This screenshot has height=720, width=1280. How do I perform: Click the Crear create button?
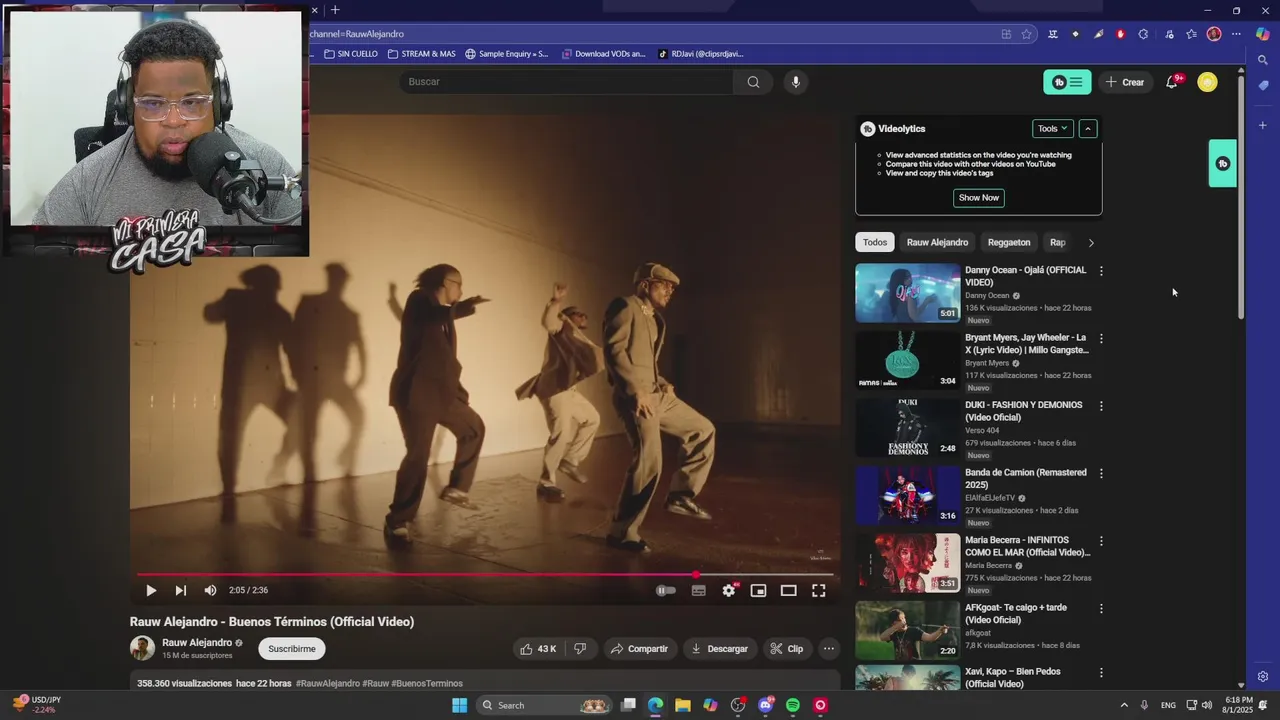[1125, 82]
